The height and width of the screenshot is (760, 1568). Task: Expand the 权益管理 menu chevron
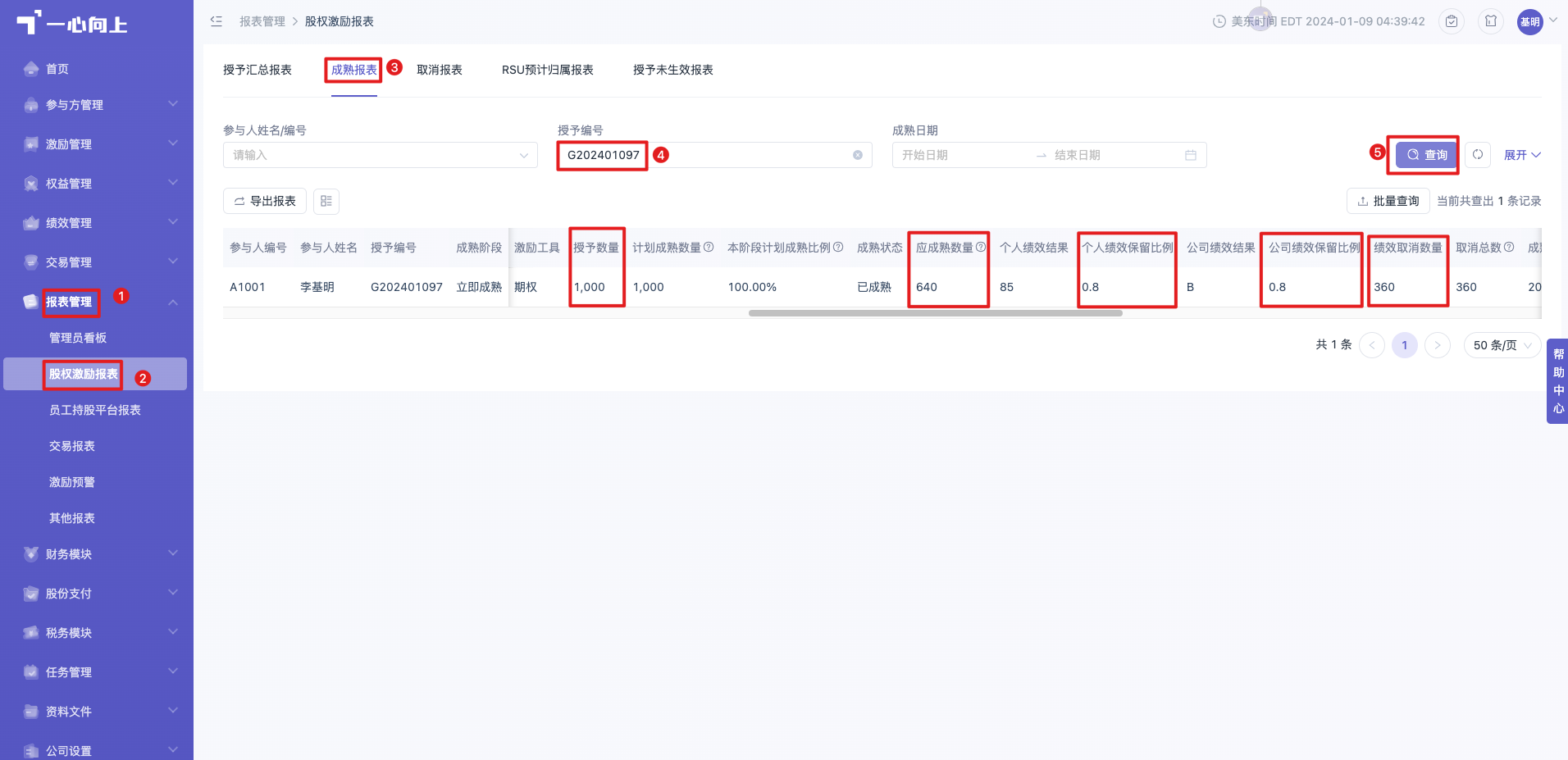click(x=173, y=182)
